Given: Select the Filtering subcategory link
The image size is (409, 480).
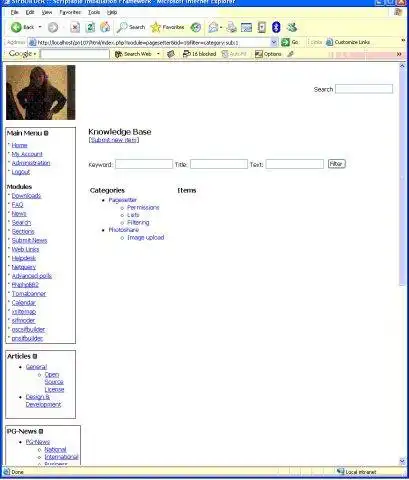Looking at the screenshot, I should click(x=138, y=222).
